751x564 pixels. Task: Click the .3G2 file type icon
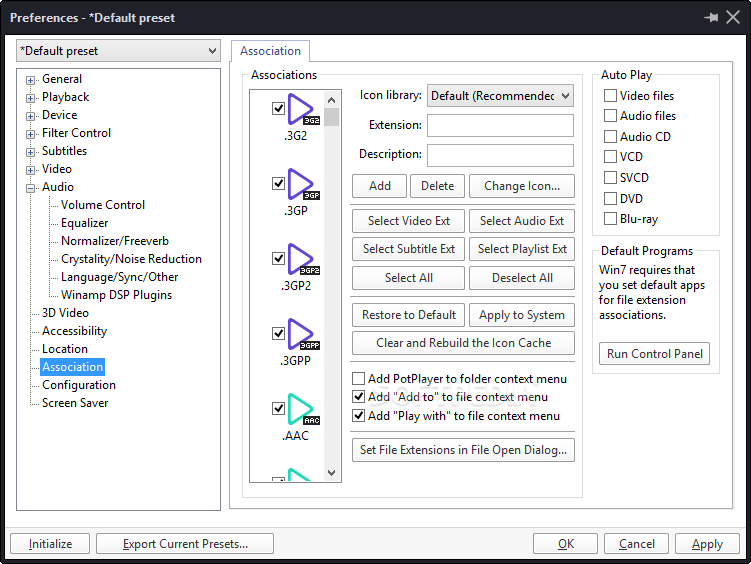pos(303,109)
